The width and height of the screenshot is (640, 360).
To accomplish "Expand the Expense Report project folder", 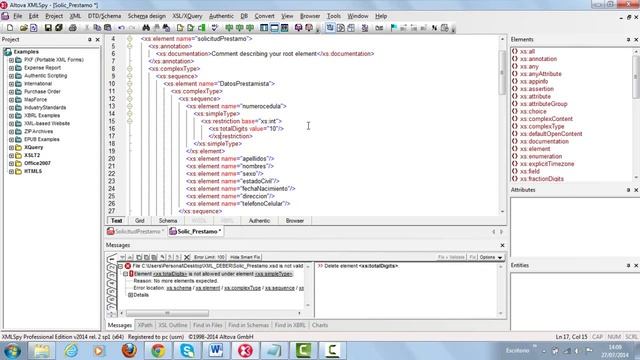I will pyautogui.click(x=11, y=68).
